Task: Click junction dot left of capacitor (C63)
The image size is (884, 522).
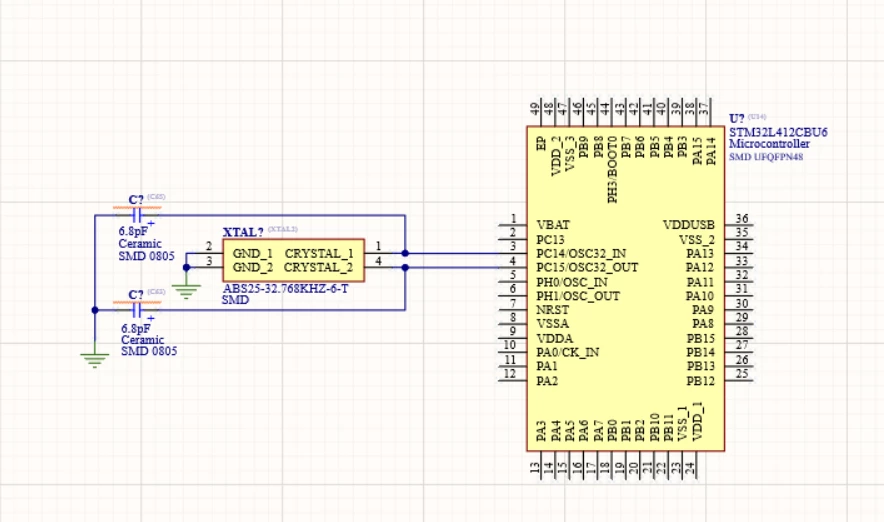Action: point(95,310)
